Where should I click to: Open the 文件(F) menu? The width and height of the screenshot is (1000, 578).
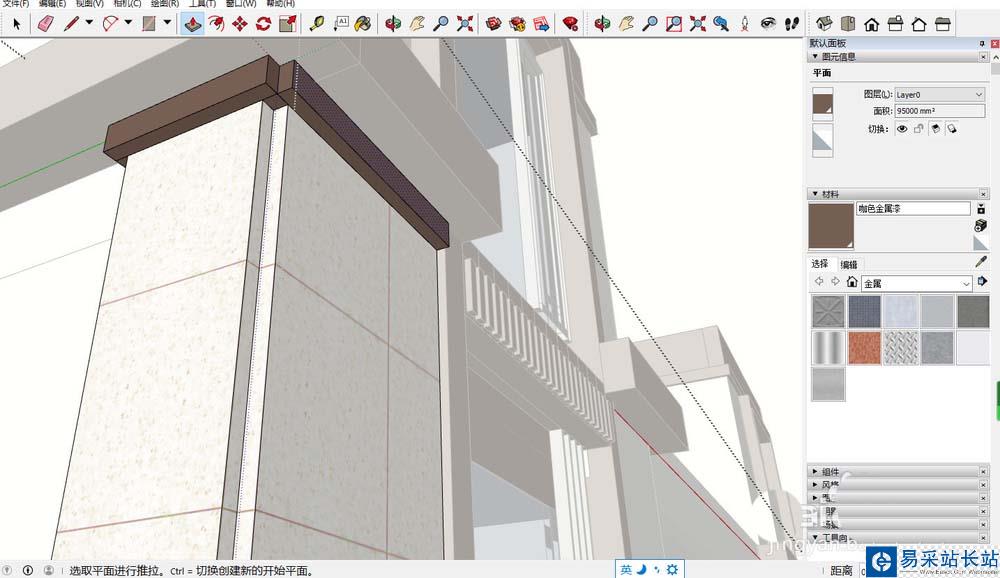point(16,3)
